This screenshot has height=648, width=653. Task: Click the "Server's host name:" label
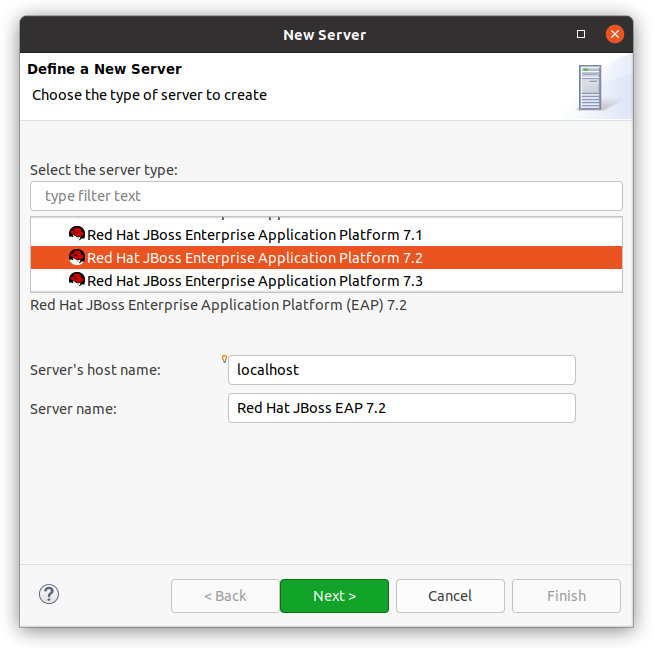pos(95,370)
